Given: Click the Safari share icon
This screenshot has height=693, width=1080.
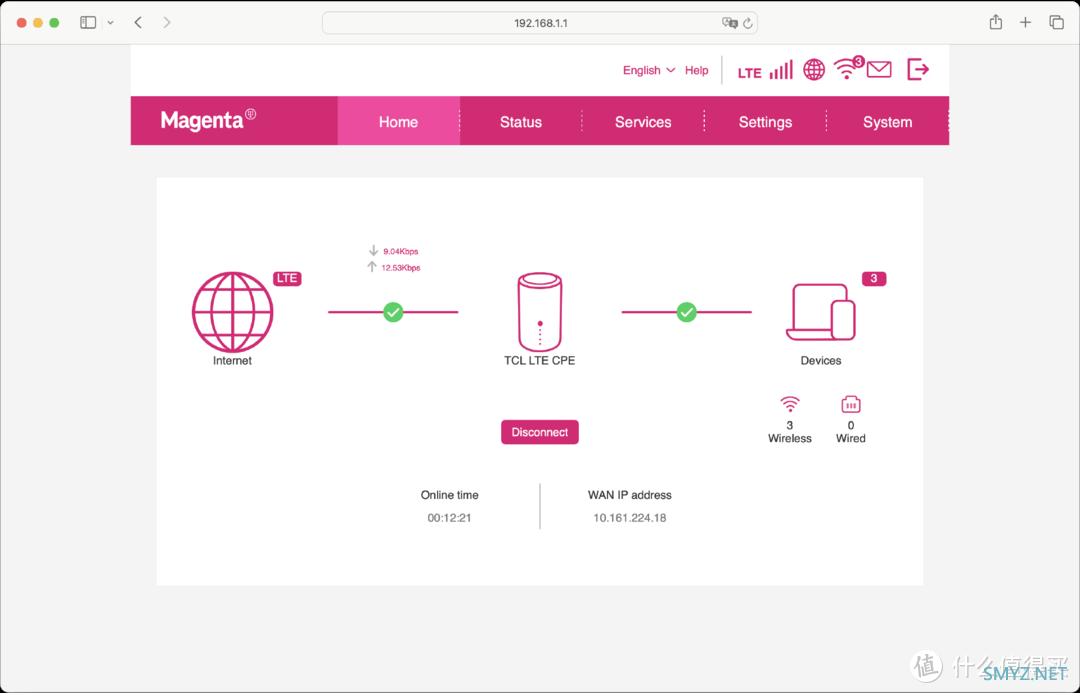Looking at the screenshot, I should tap(996, 23).
